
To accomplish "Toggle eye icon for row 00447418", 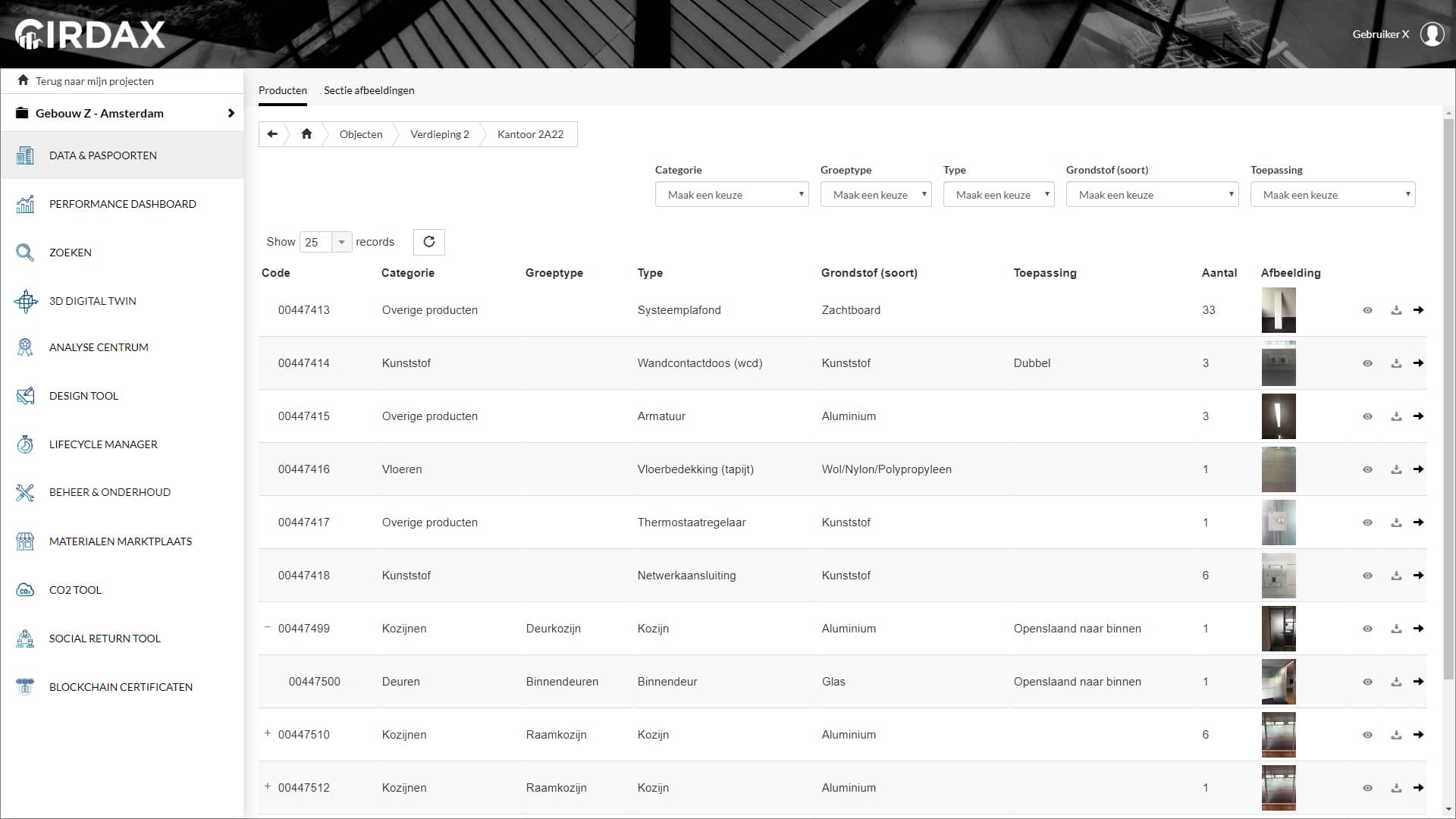I will (1367, 576).
